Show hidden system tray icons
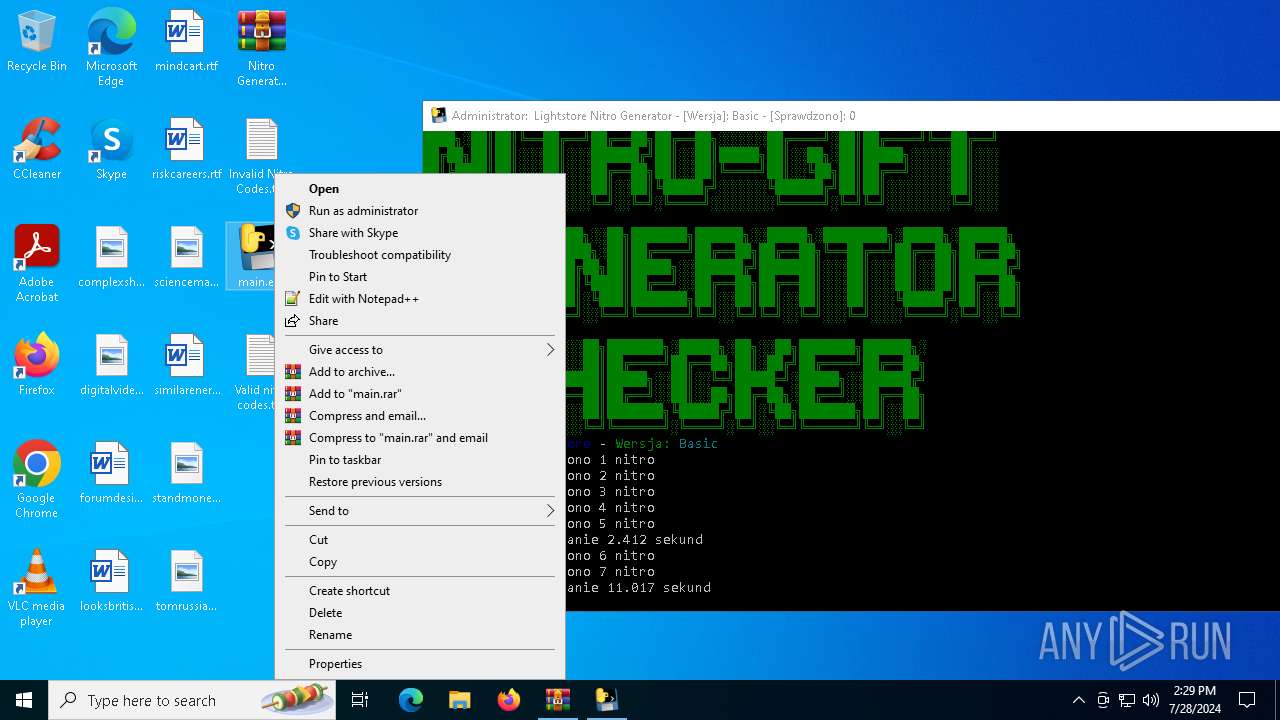Image resolution: width=1280 pixels, height=720 pixels. (x=1078, y=700)
